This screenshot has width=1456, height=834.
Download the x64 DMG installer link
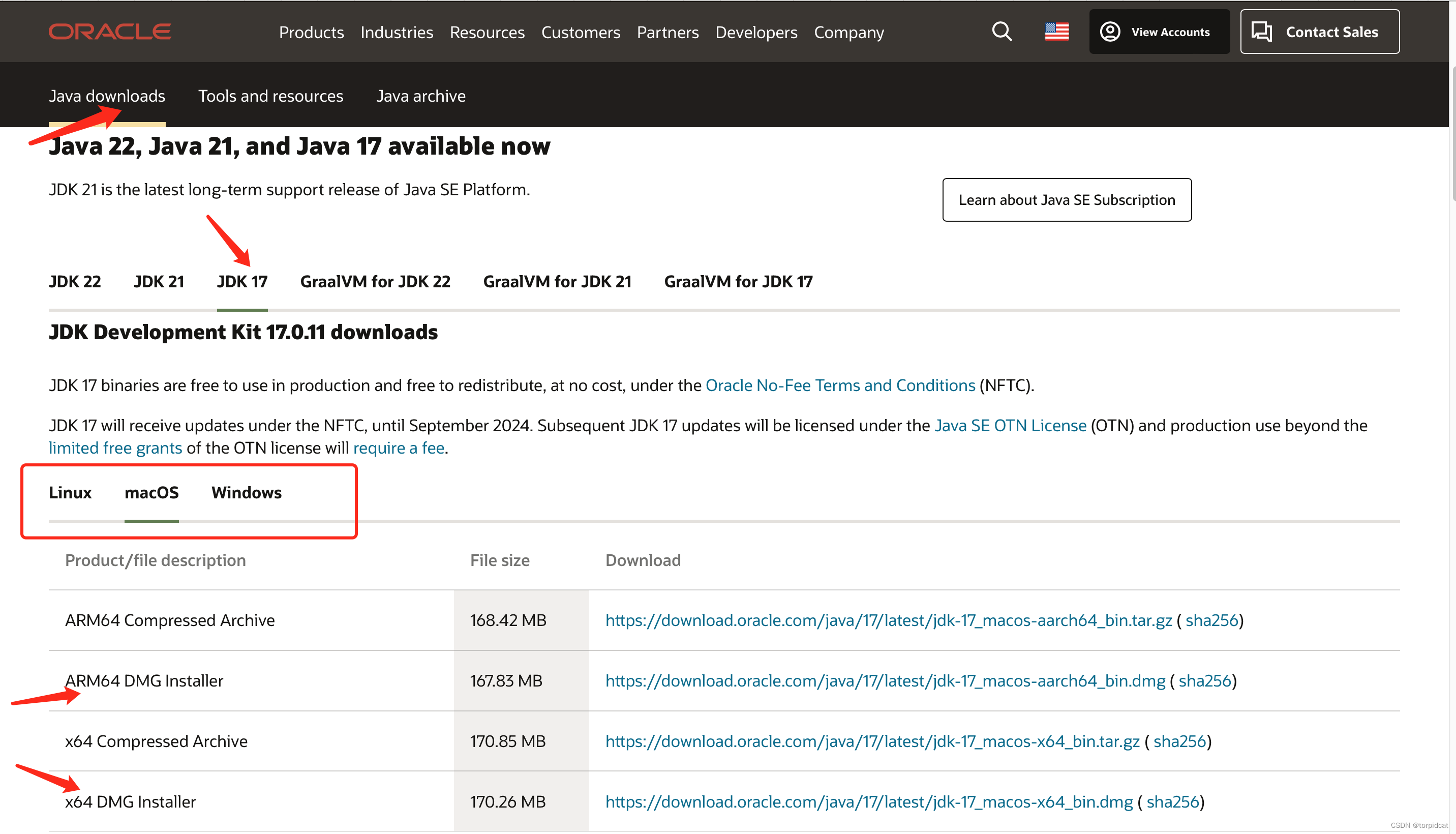[868, 801]
